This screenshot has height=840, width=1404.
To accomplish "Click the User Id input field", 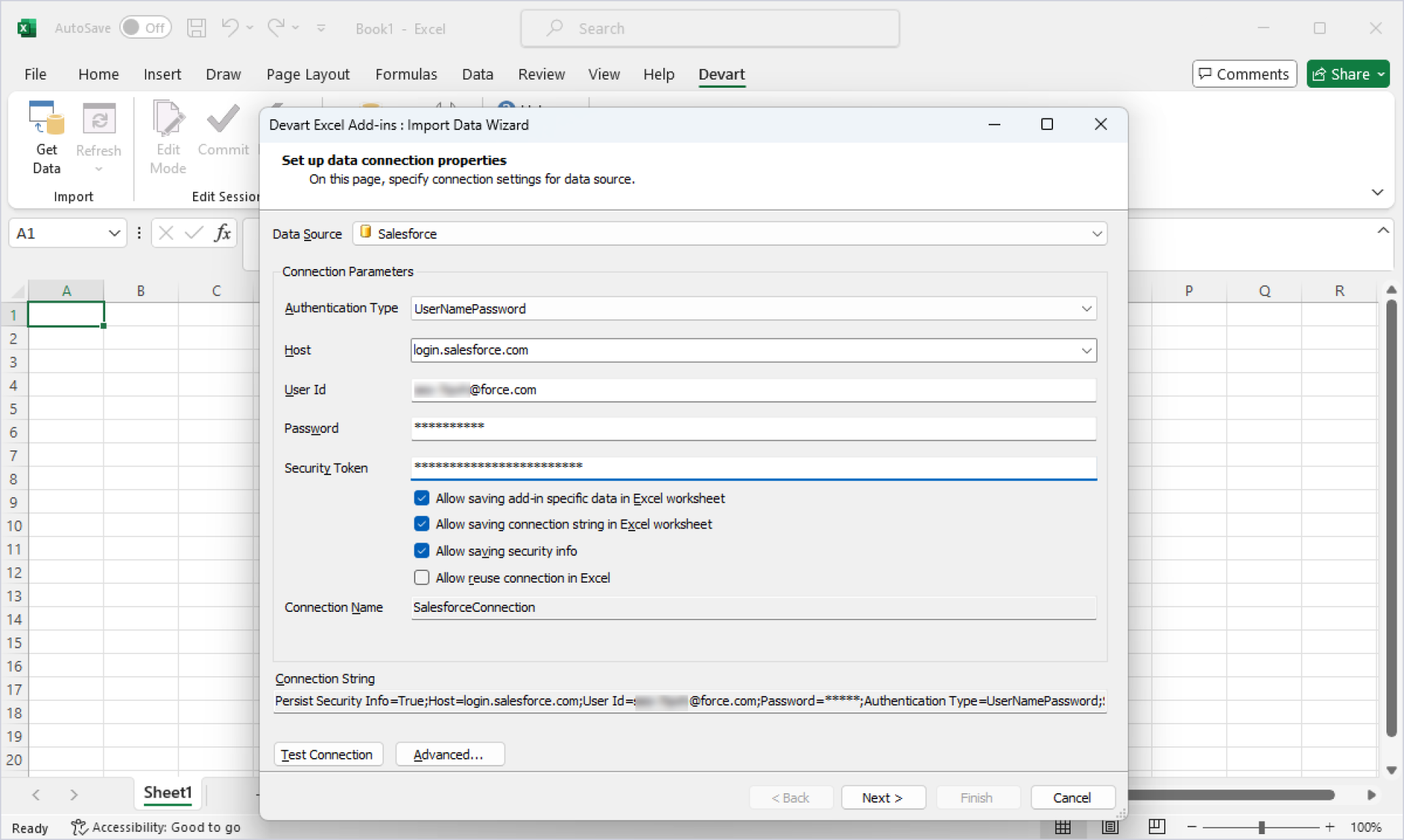I will [x=753, y=390].
